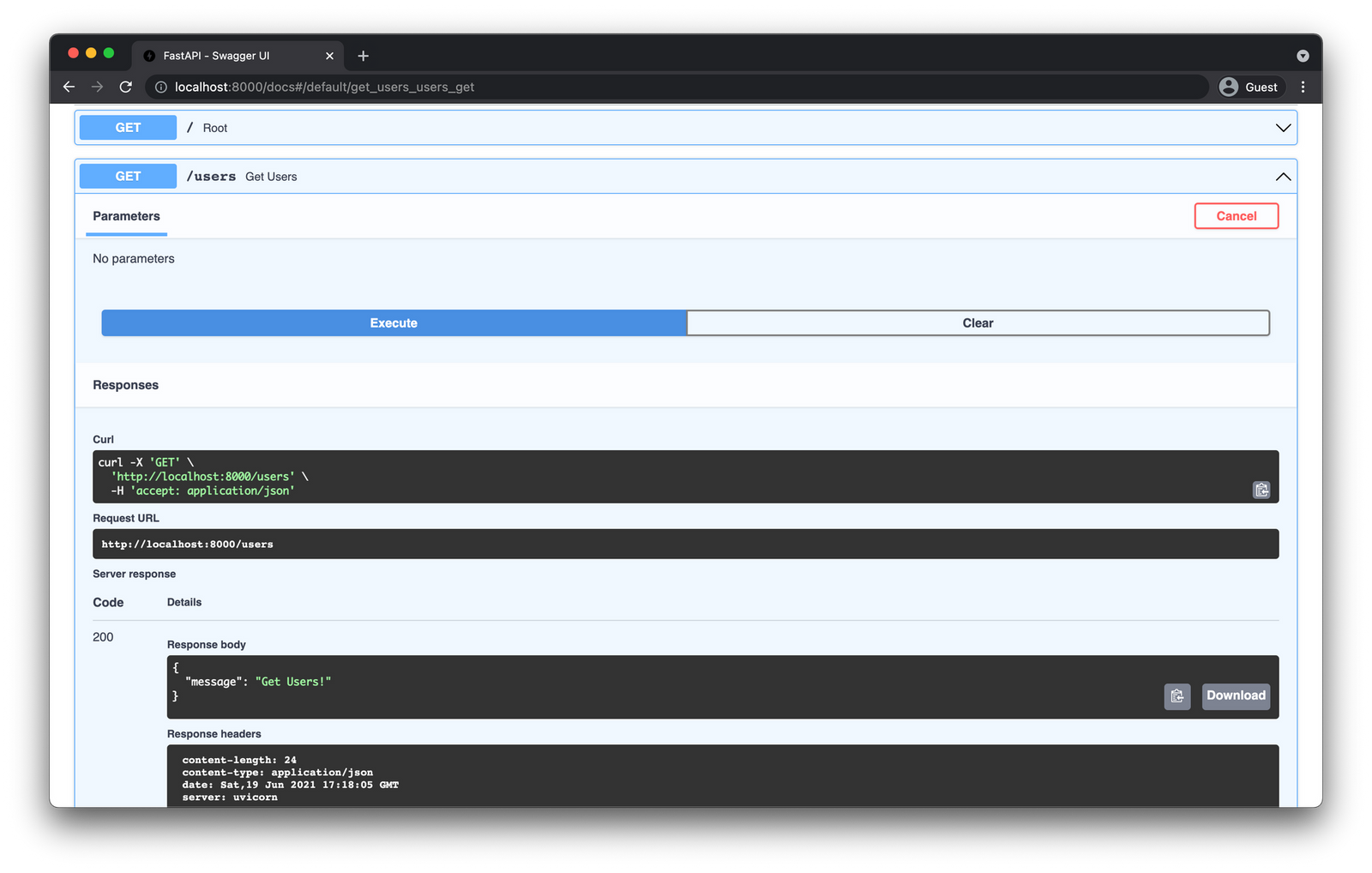The image size is (1372, 873).
Task: Copy the curl command to clipboard
Action: click(x=1261, y=490)
